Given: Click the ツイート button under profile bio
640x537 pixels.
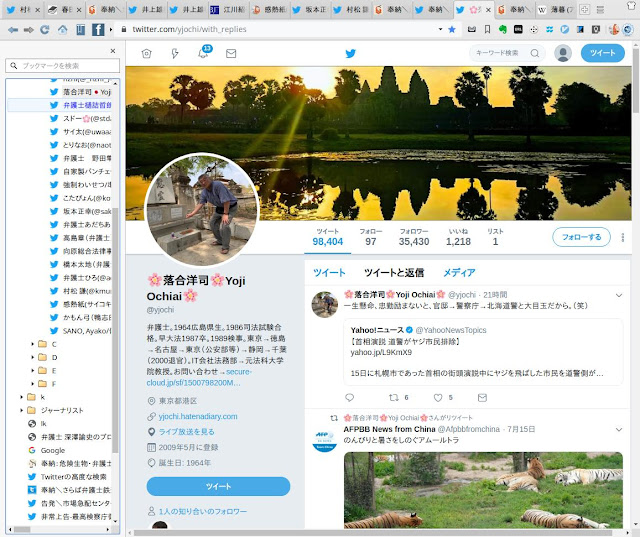Looking at the screenshot, I should pyautogui.click(x=218, y=486).
